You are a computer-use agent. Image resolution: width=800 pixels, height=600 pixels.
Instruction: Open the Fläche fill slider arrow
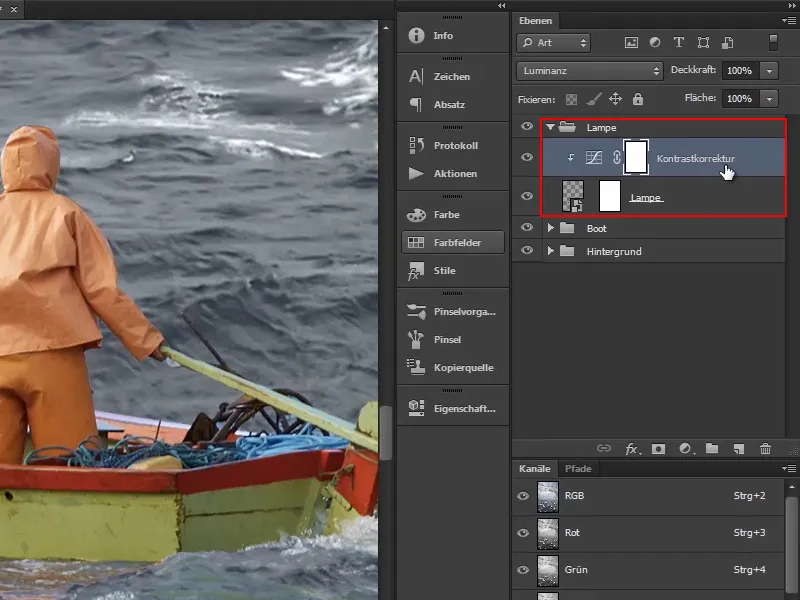[769, 98]
